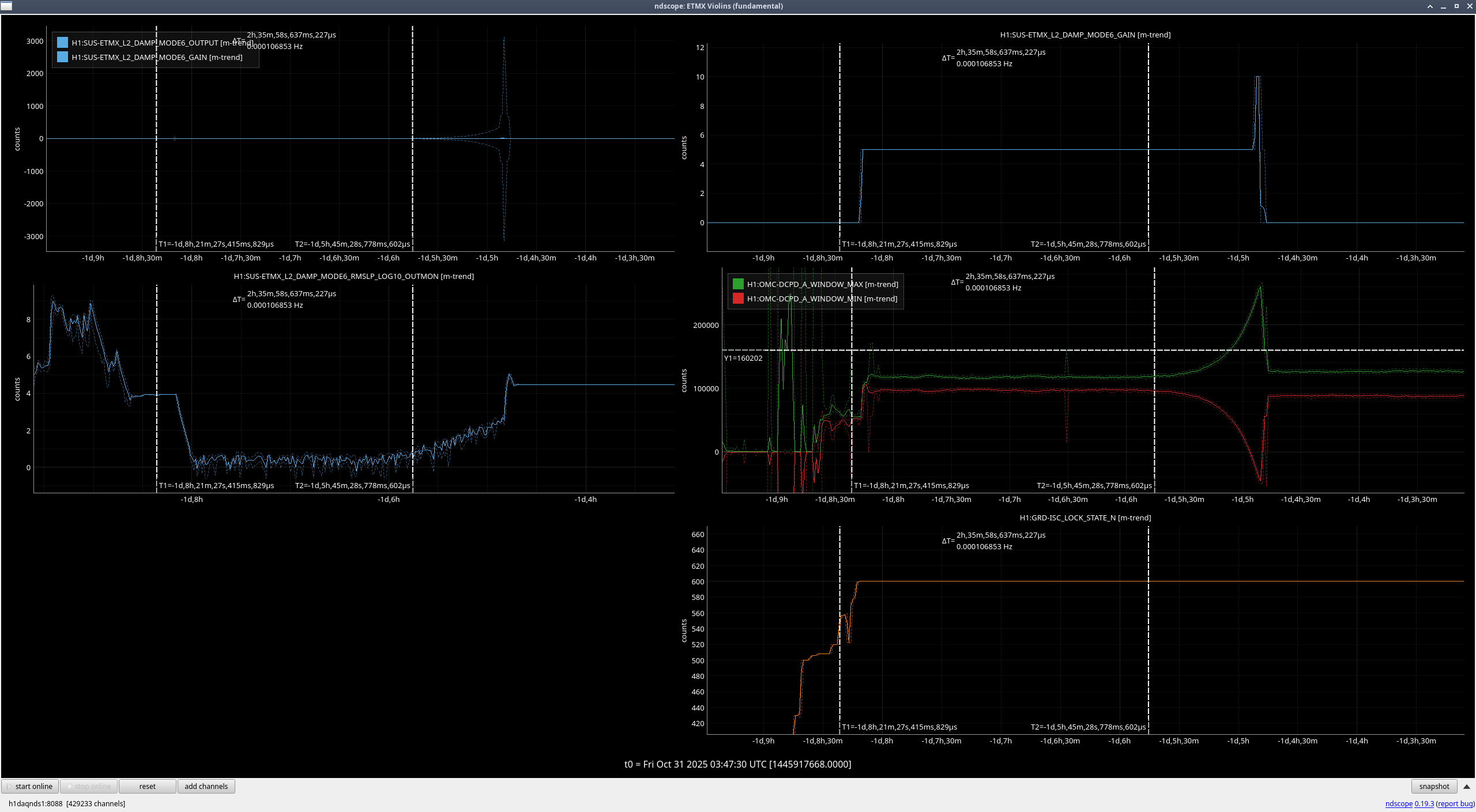Take a snapshot of the plots

[x=1433, y=786]
